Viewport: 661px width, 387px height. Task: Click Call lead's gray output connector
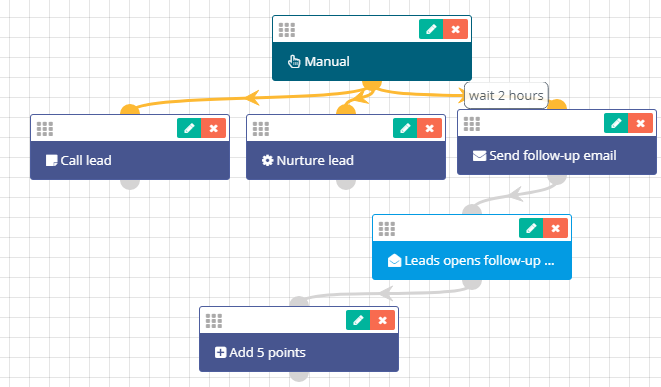130,184
